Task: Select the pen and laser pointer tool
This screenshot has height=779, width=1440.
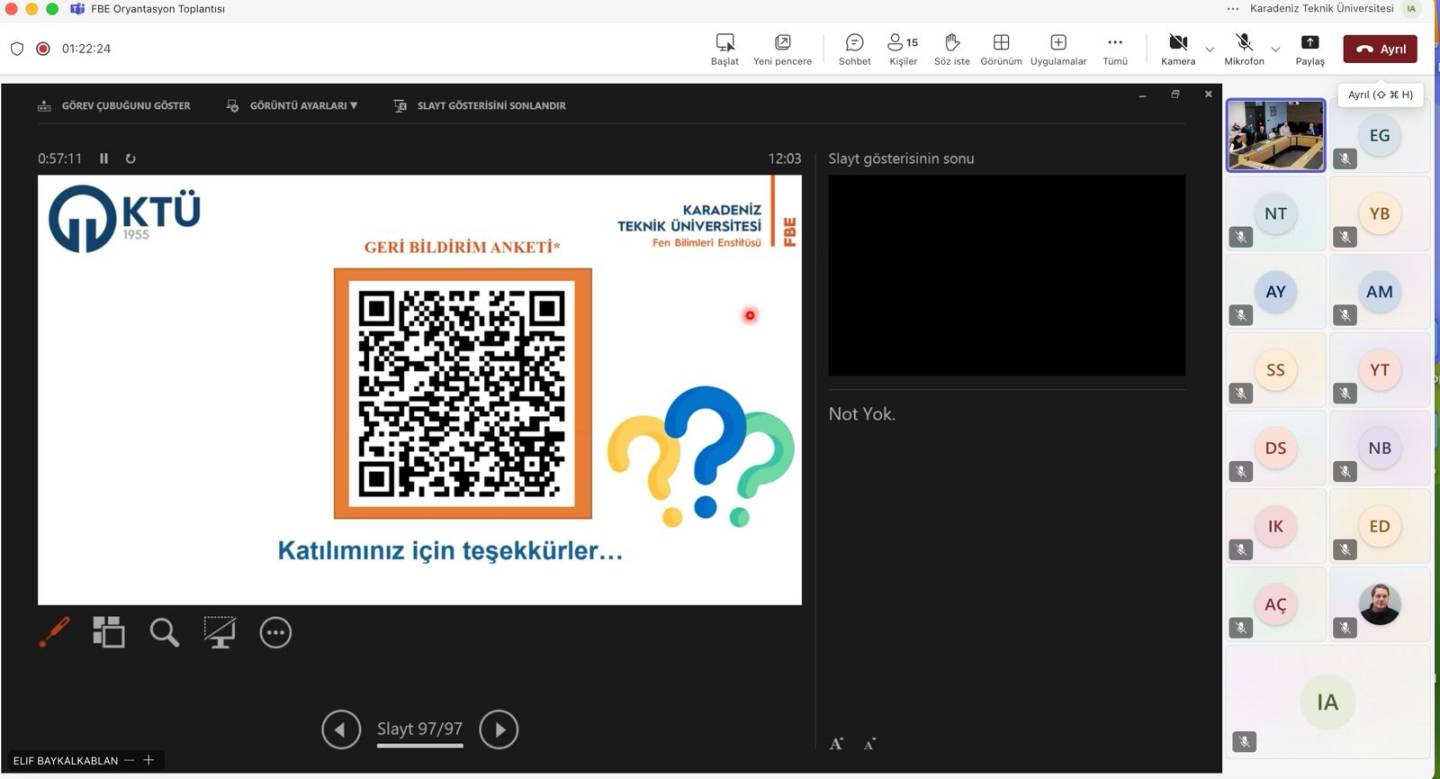Action: pos(55,632)
